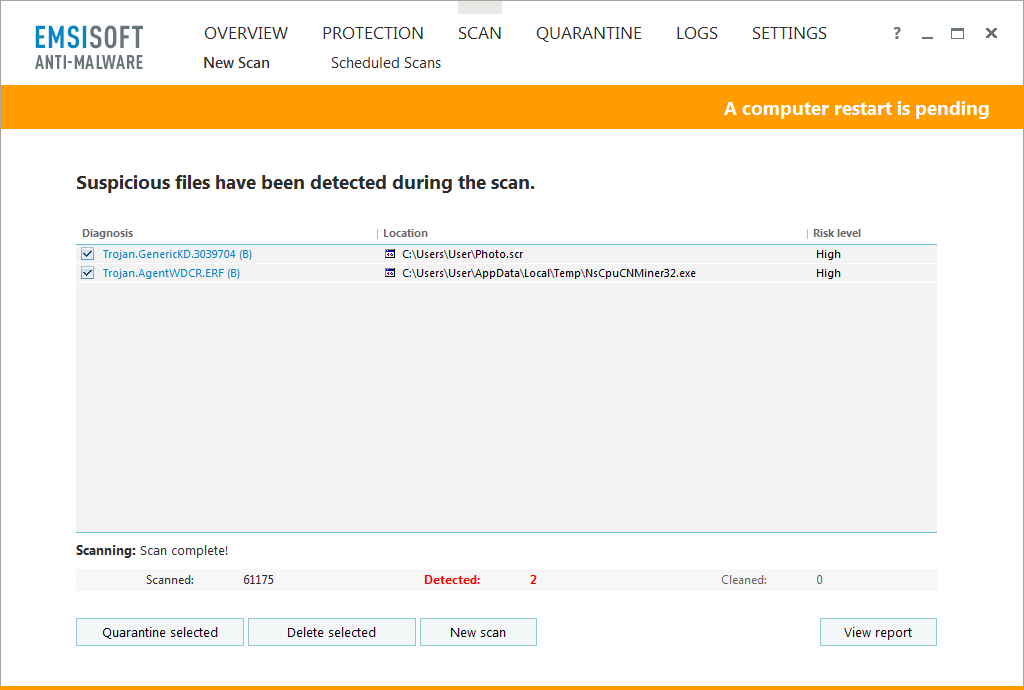
Task: Open the LOGS tab
Action: point(697,33)
